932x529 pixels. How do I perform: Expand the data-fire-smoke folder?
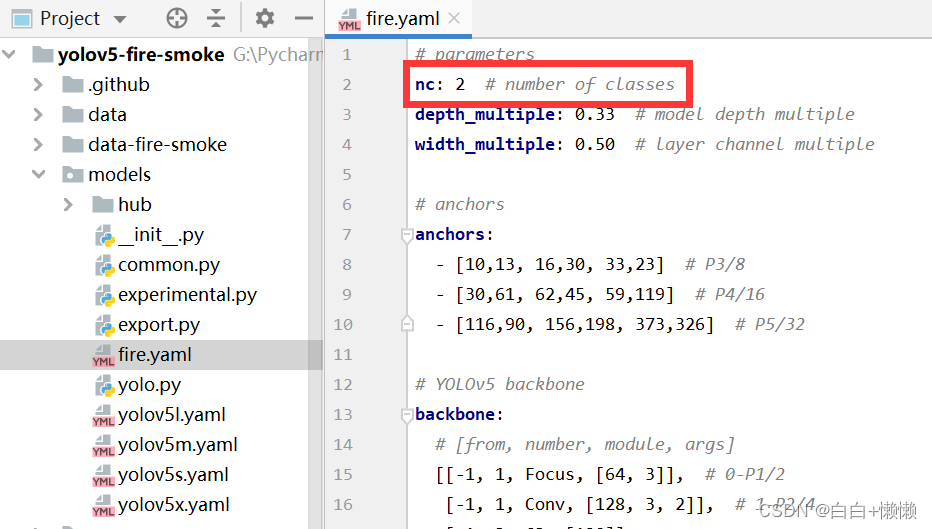38,144
